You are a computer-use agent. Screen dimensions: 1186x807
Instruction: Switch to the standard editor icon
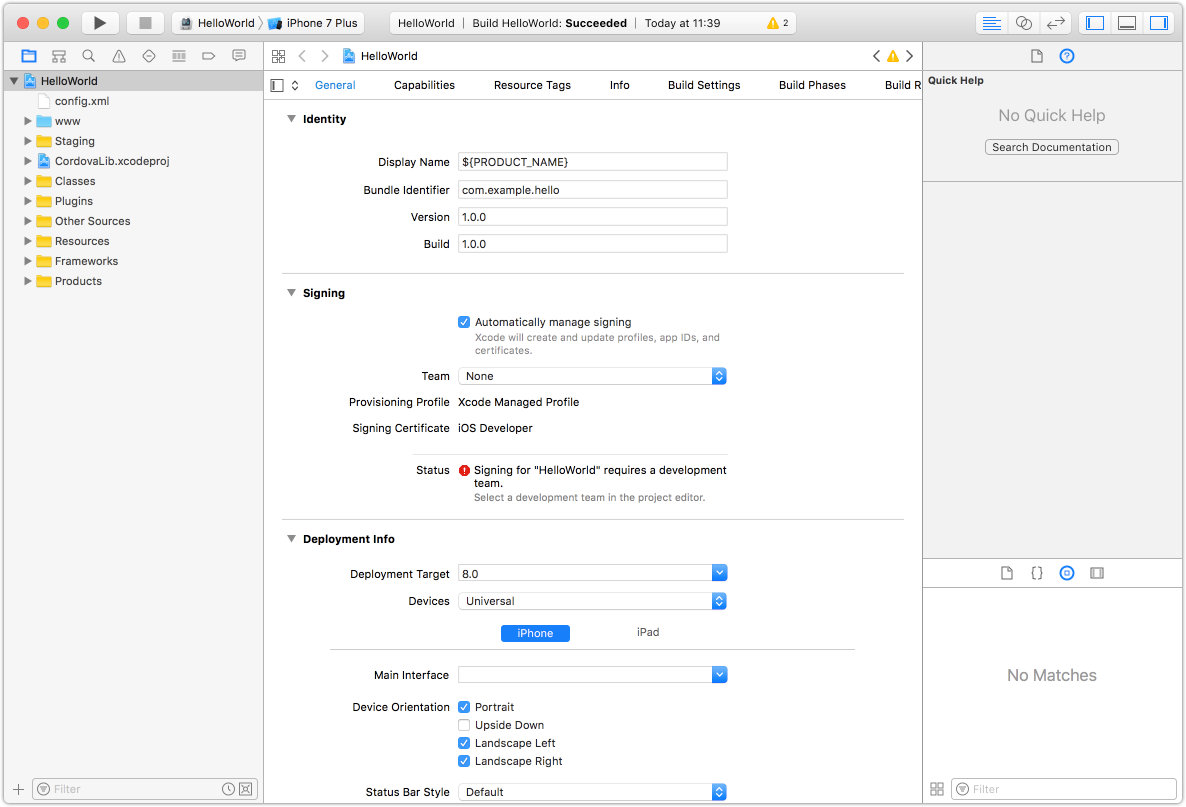click(x=992, y=23)
